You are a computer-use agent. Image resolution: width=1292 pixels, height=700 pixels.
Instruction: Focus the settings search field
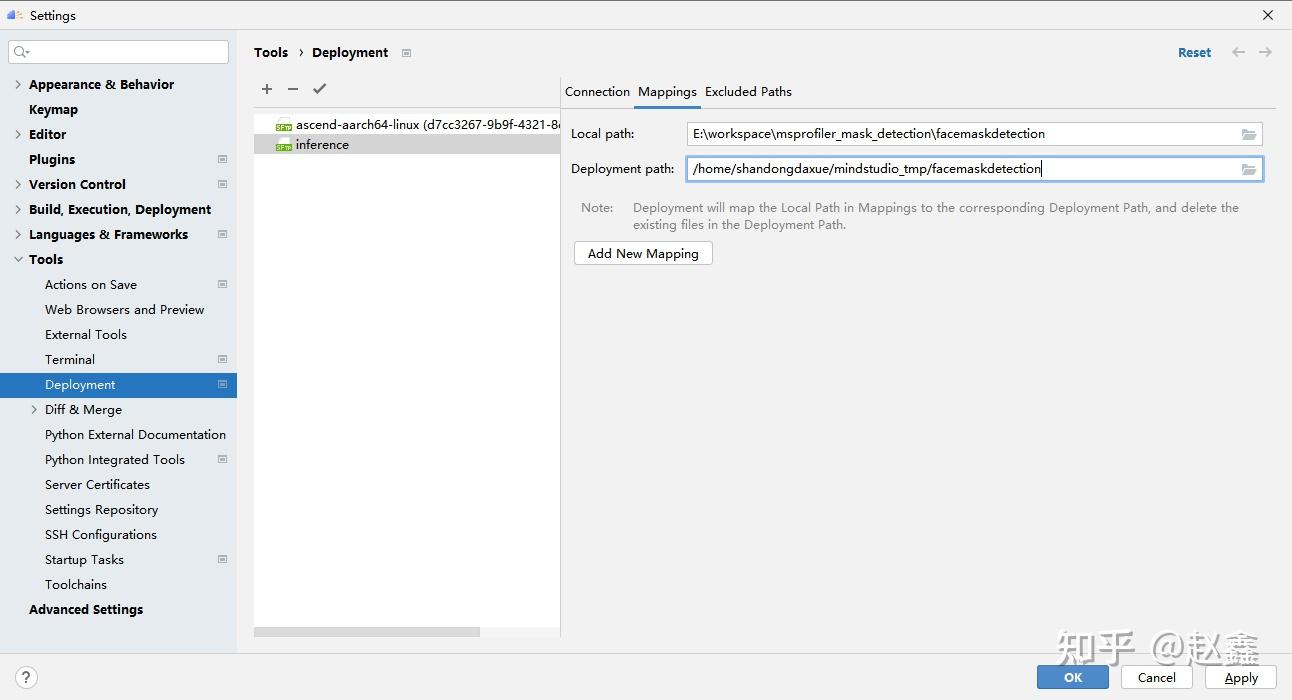coord(119,52)
